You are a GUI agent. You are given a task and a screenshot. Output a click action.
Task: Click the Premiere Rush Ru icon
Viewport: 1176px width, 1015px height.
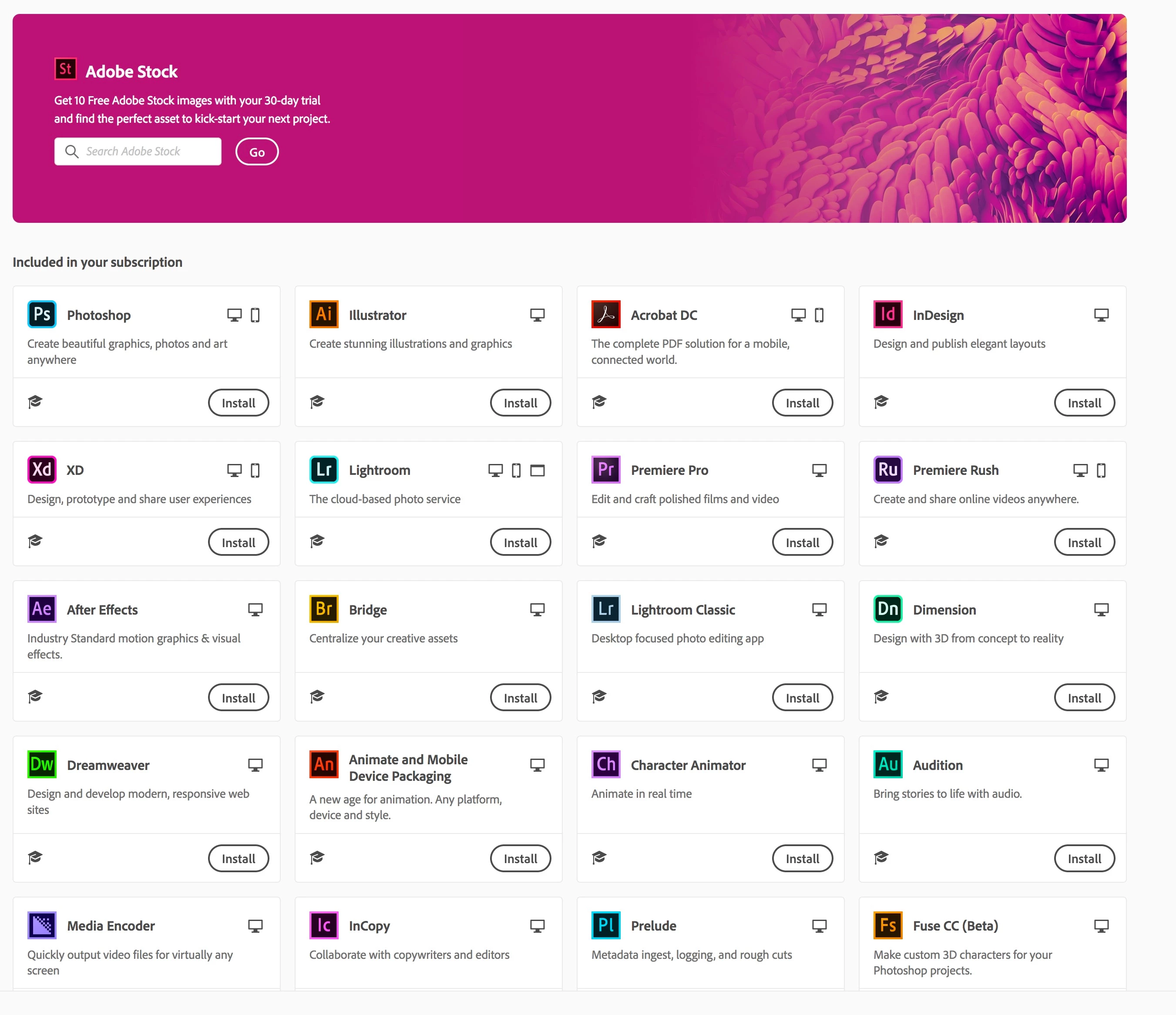(888, 470)
